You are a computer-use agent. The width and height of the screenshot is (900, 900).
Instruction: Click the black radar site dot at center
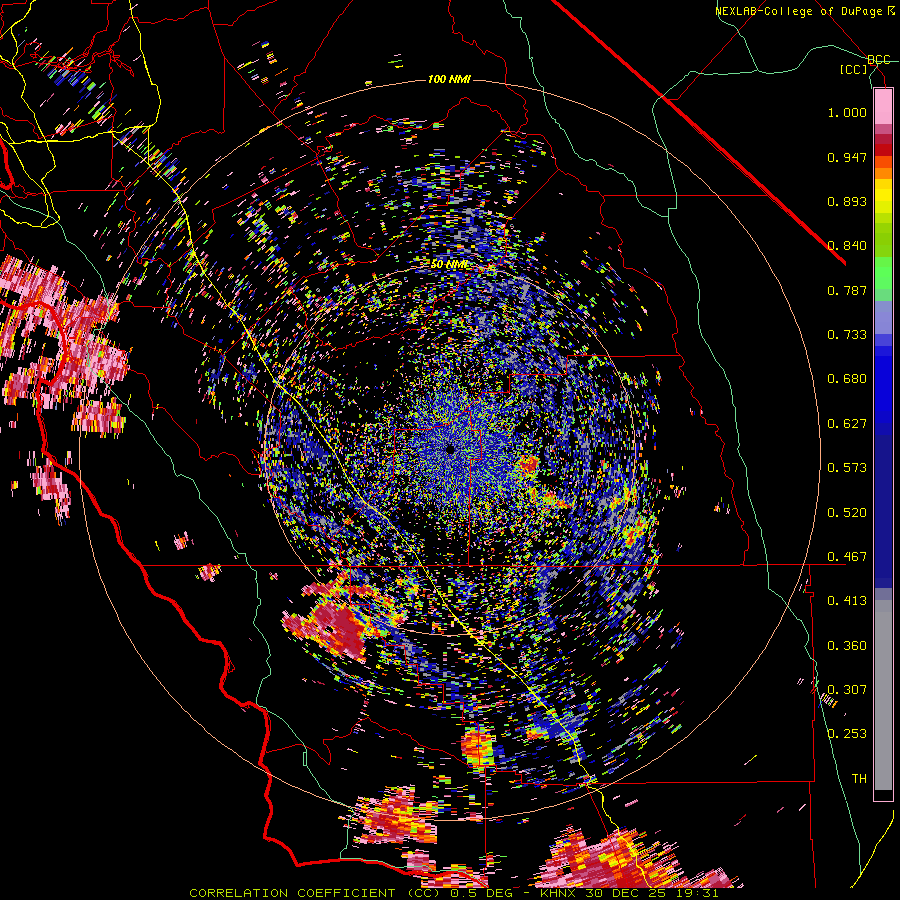click(451, 449)
